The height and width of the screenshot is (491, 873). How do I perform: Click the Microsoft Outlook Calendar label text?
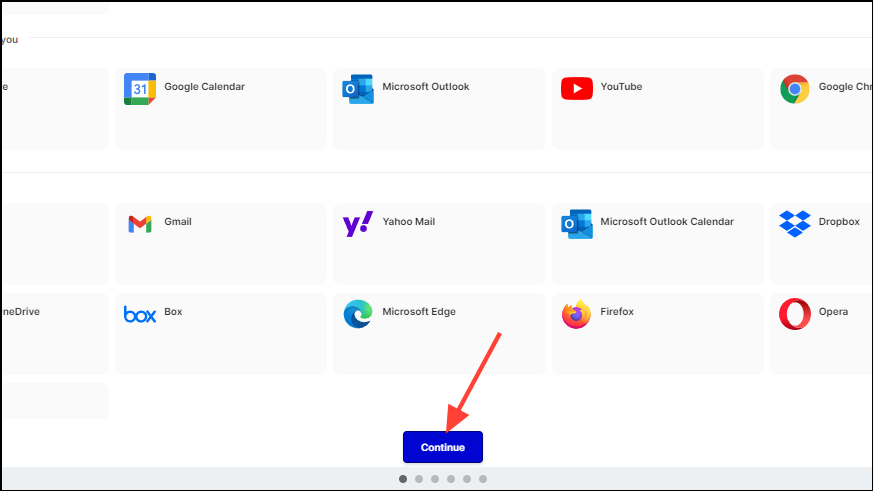tap(667, 221)
